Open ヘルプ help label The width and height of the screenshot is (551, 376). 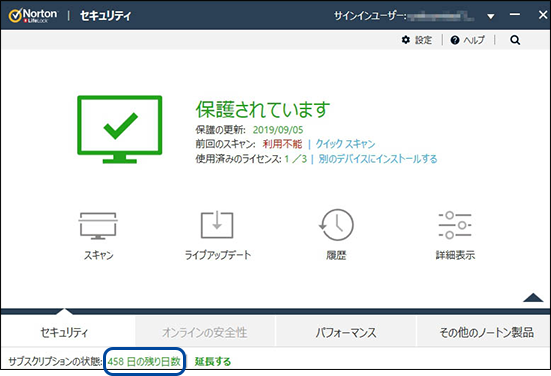474,40
